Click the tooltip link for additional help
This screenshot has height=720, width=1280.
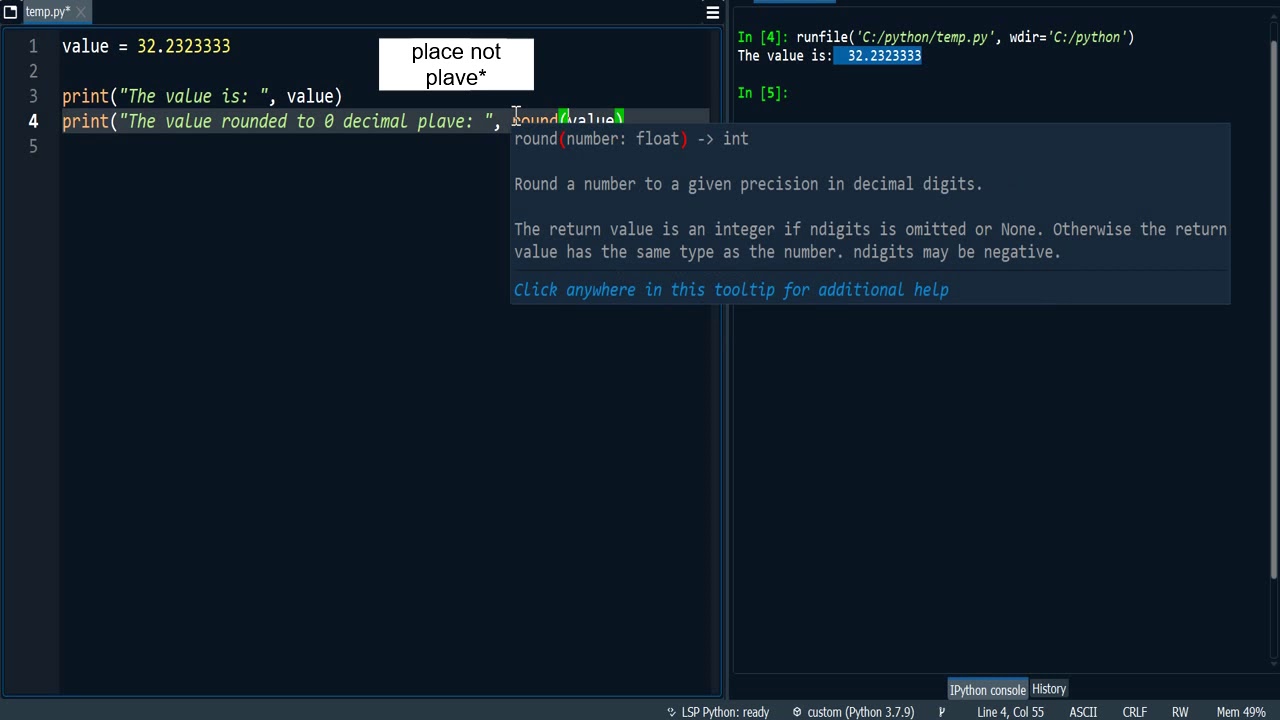(x=731, y=290)
